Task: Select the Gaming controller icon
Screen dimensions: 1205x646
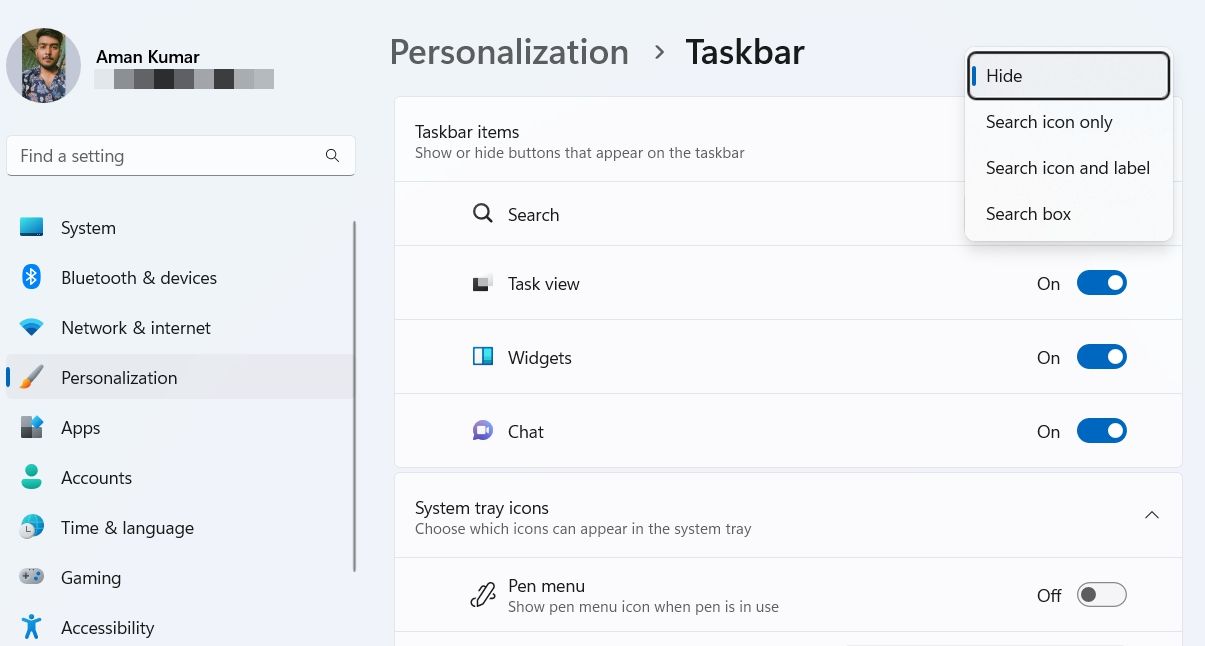Action: pyautogui.click(x=31, y=577)
